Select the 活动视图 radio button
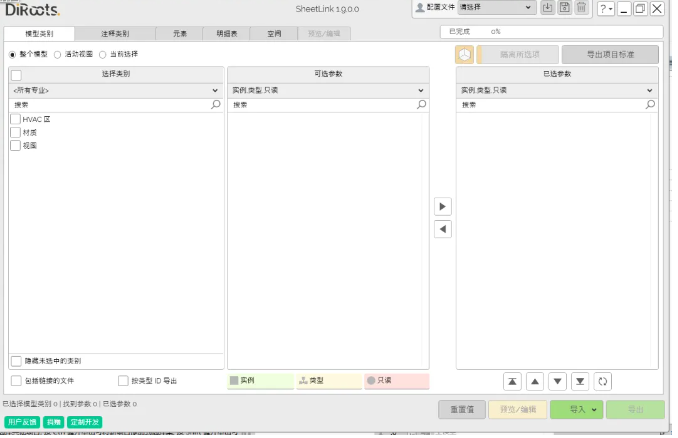 coord(57,54)
